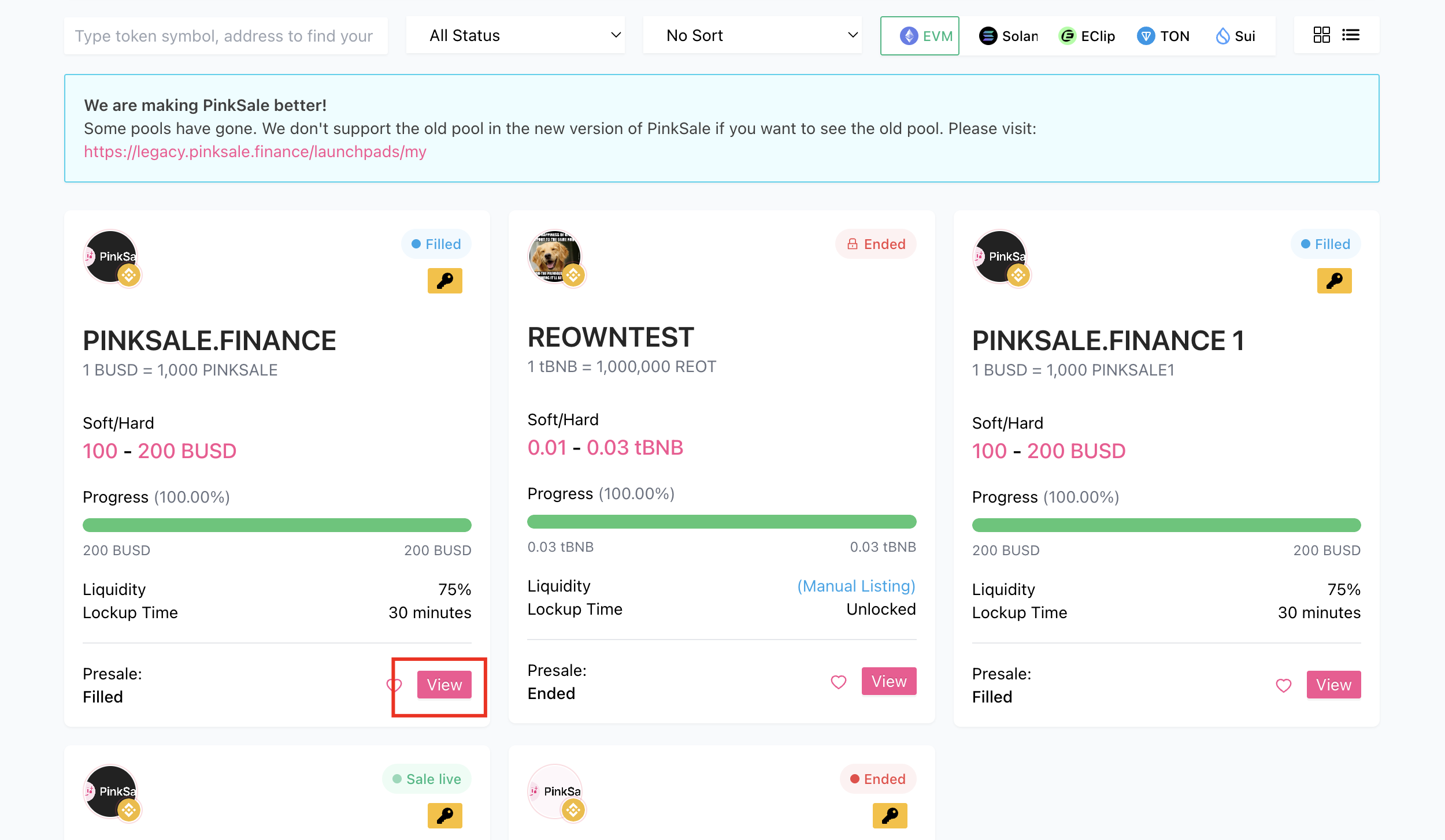View the PINKSALE.FINANCE pool

(444, 685)
